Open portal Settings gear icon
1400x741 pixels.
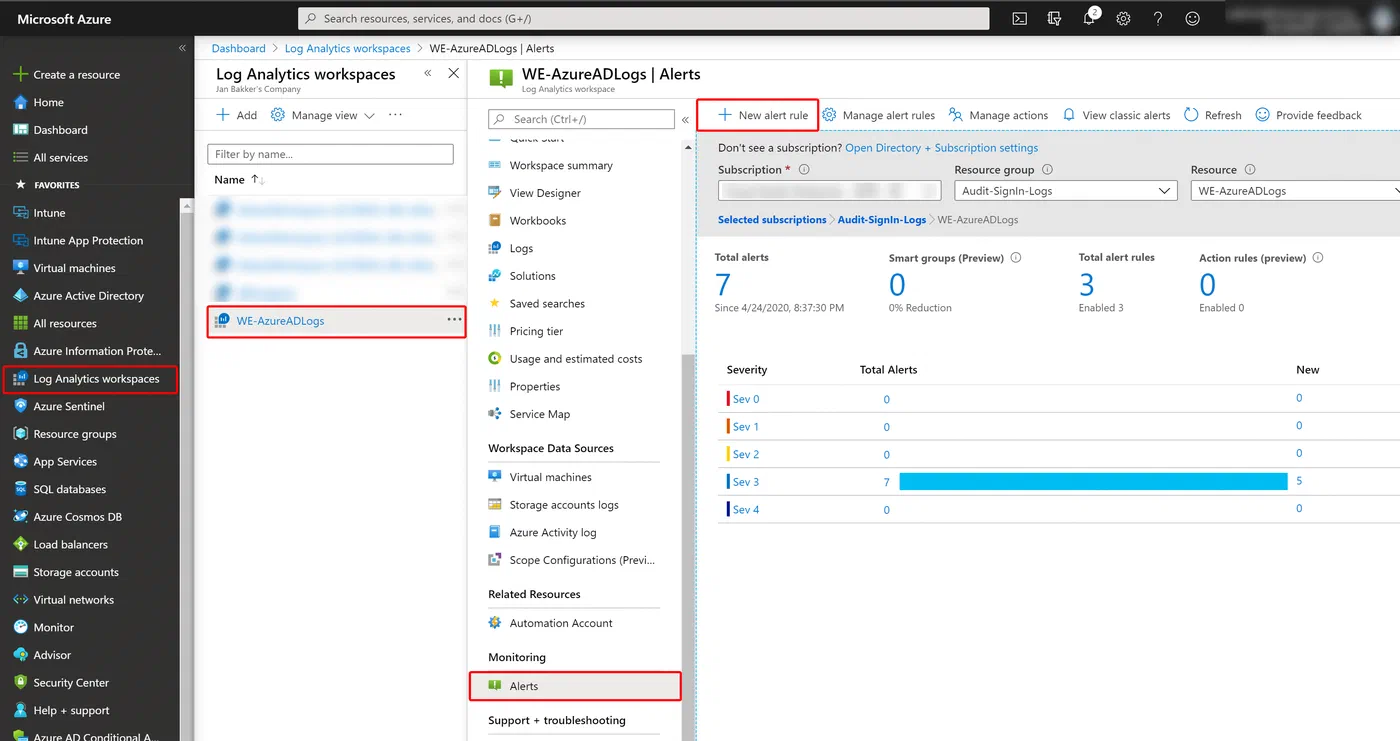coord(1124,18)
